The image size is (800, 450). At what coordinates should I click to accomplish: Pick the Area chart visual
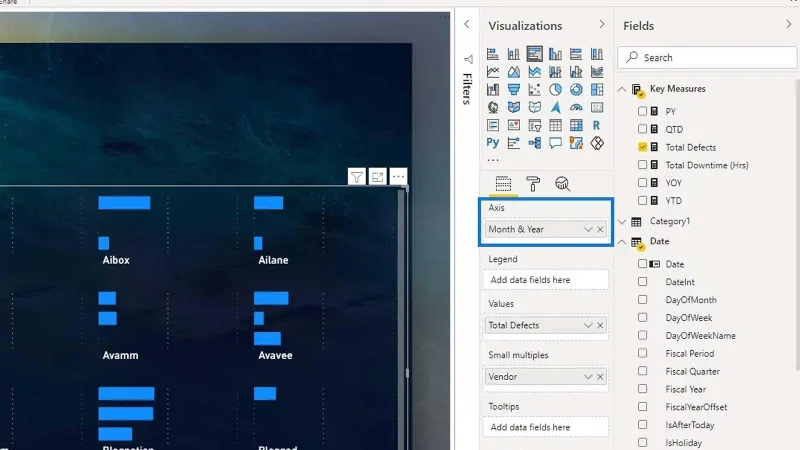[x=514, y=71]
